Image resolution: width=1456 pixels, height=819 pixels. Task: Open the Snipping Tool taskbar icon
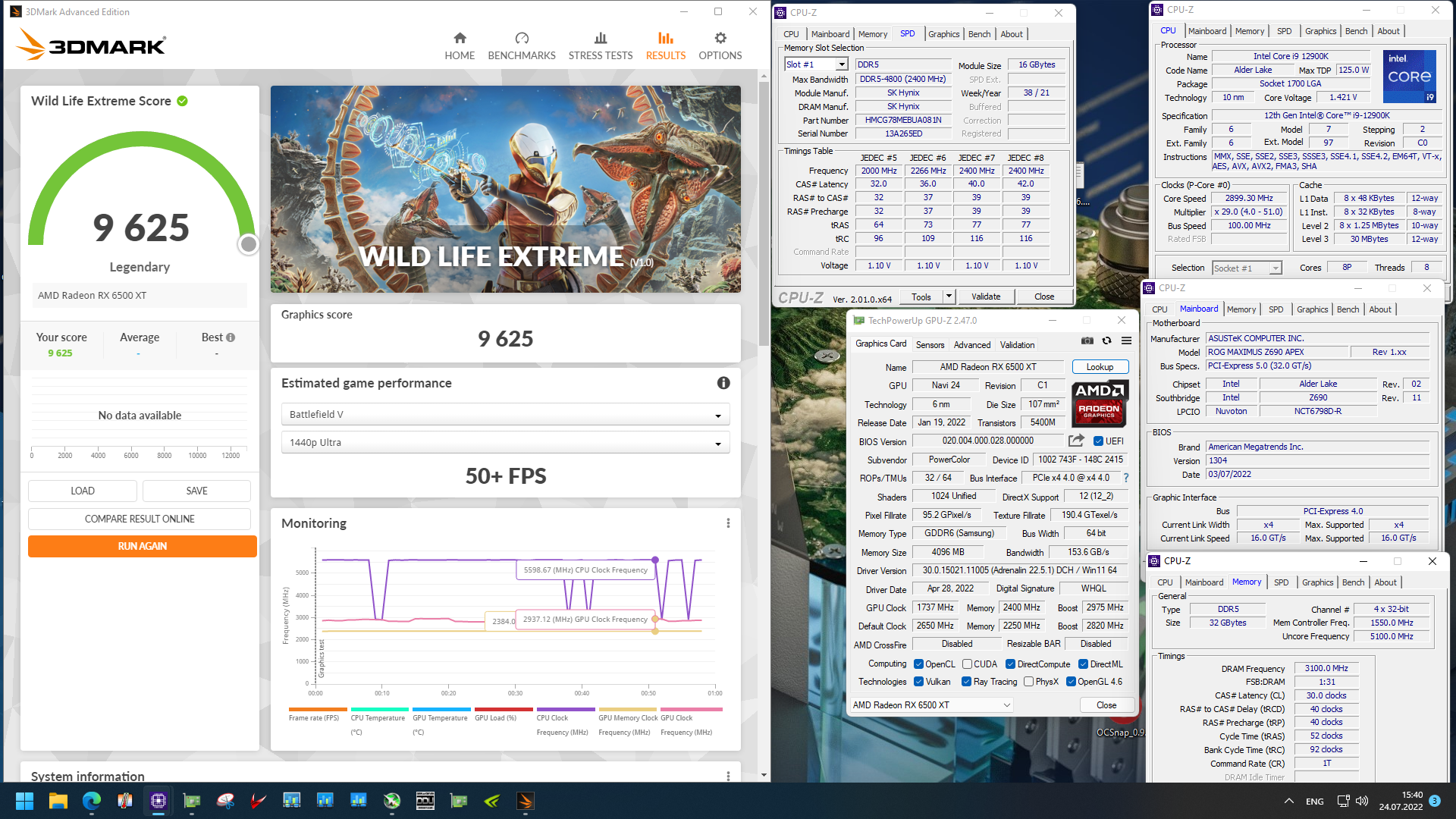[224, 801]
